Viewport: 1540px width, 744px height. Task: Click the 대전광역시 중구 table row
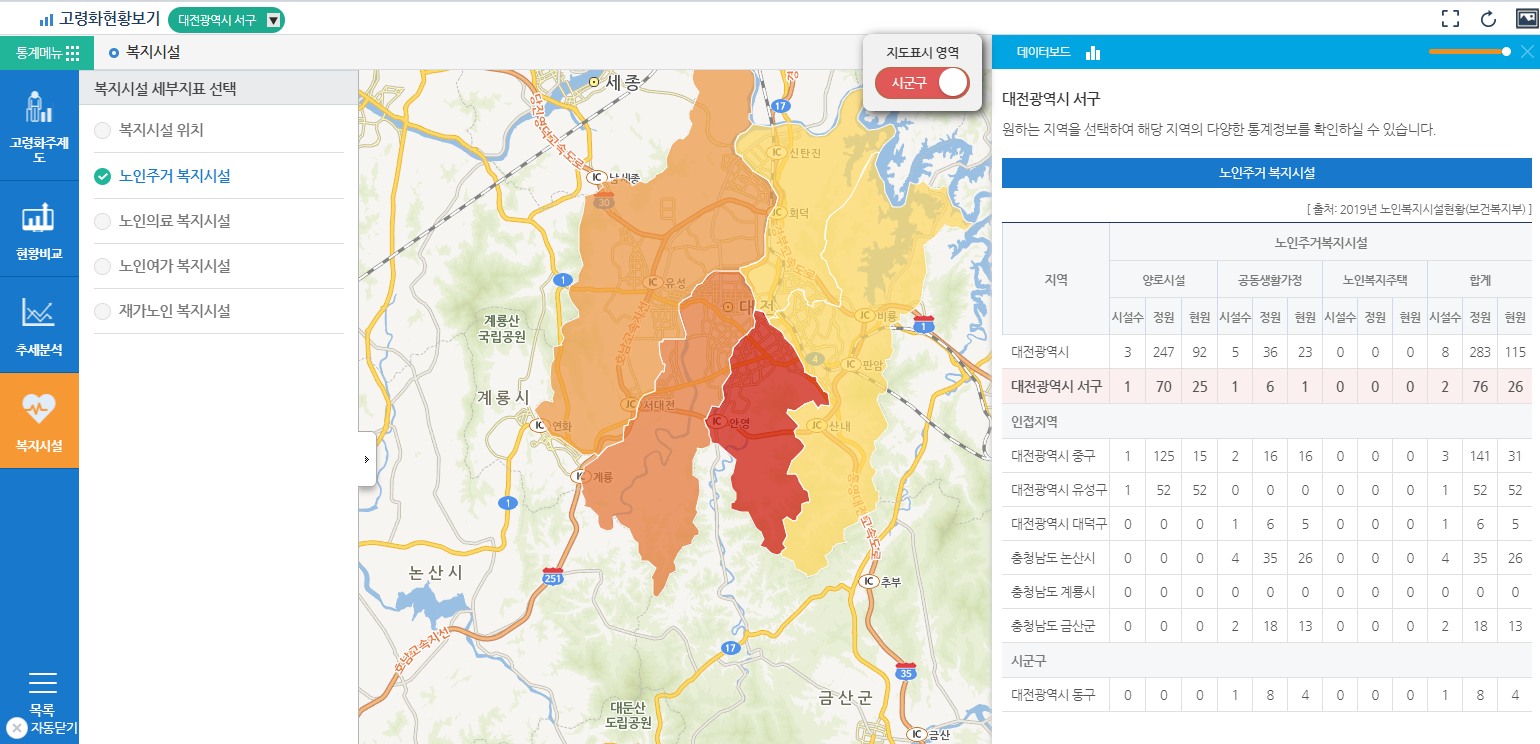coord(1266,456)
